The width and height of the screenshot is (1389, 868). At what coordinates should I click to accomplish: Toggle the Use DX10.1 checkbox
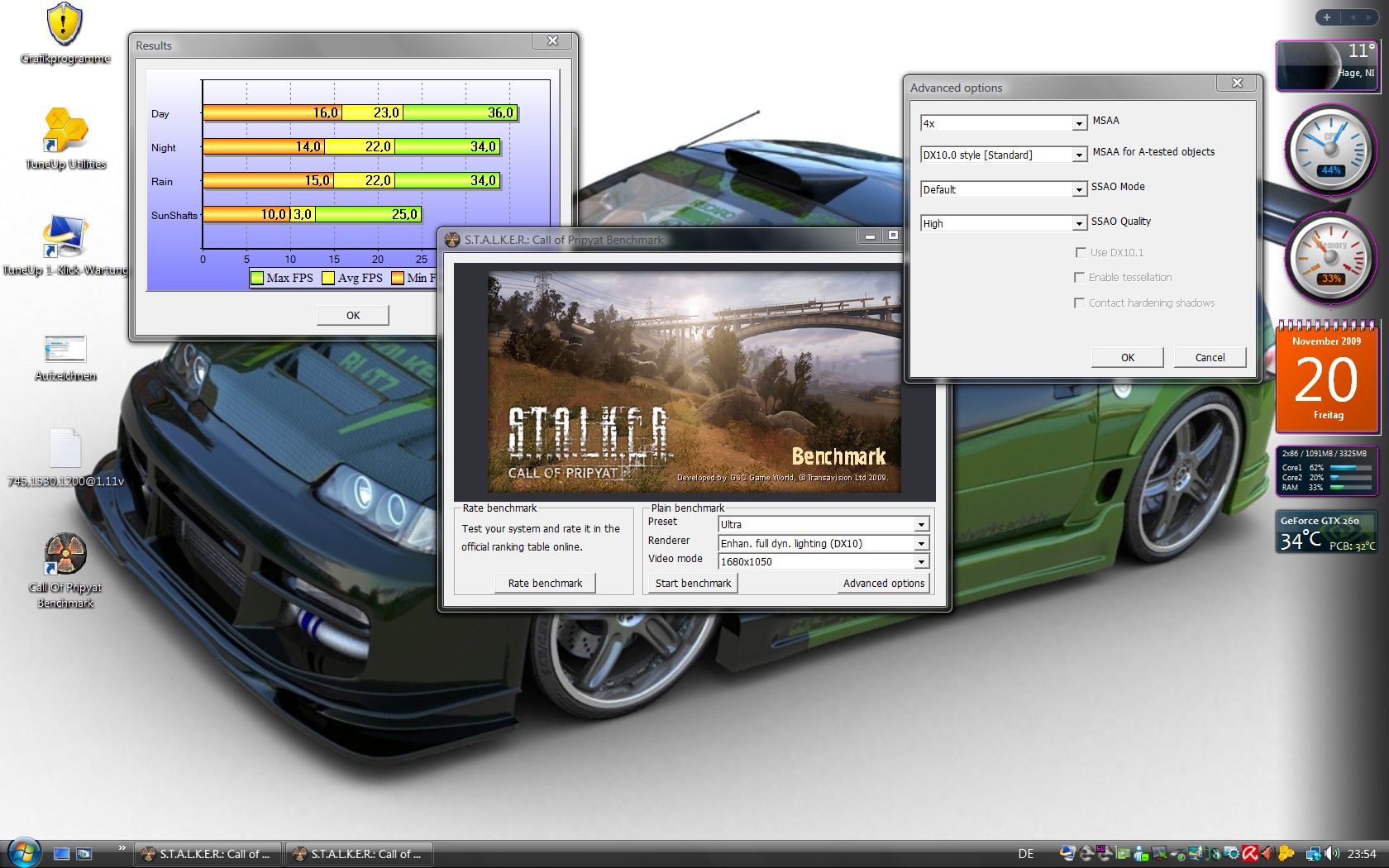pyautogui.click(x=1081, y=252)
